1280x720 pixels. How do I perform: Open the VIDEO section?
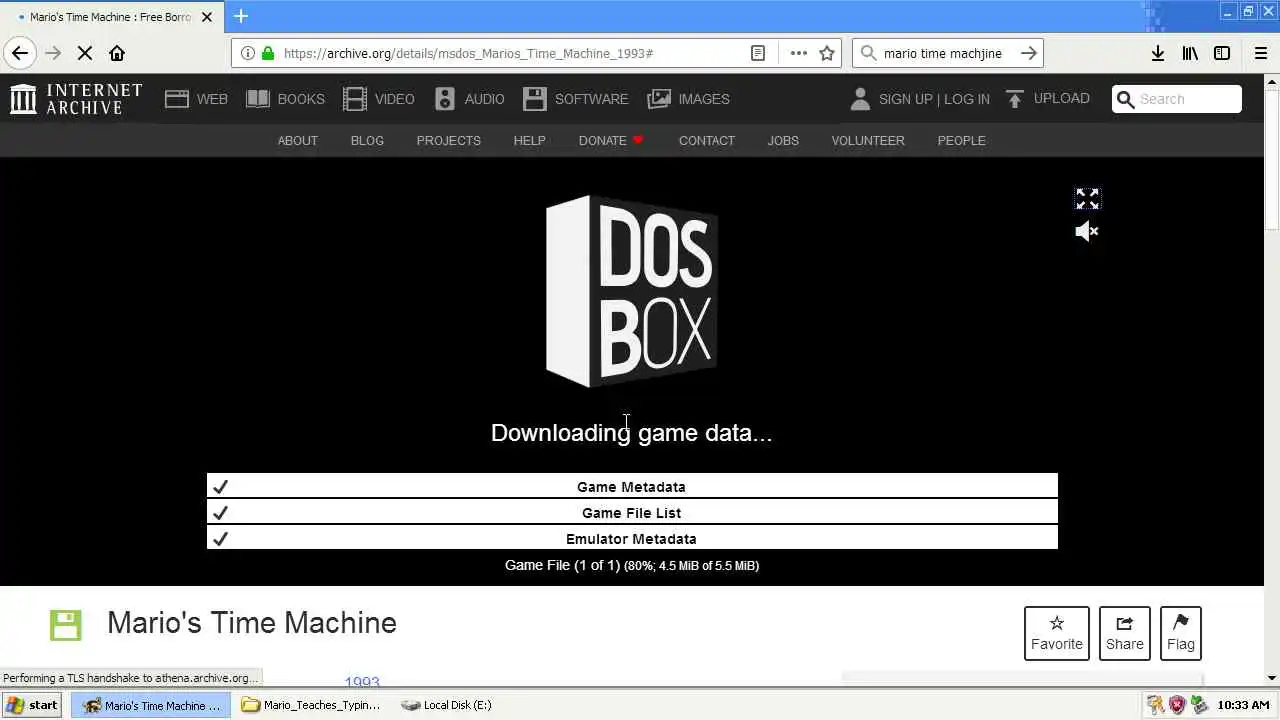[x=378, y=99]
